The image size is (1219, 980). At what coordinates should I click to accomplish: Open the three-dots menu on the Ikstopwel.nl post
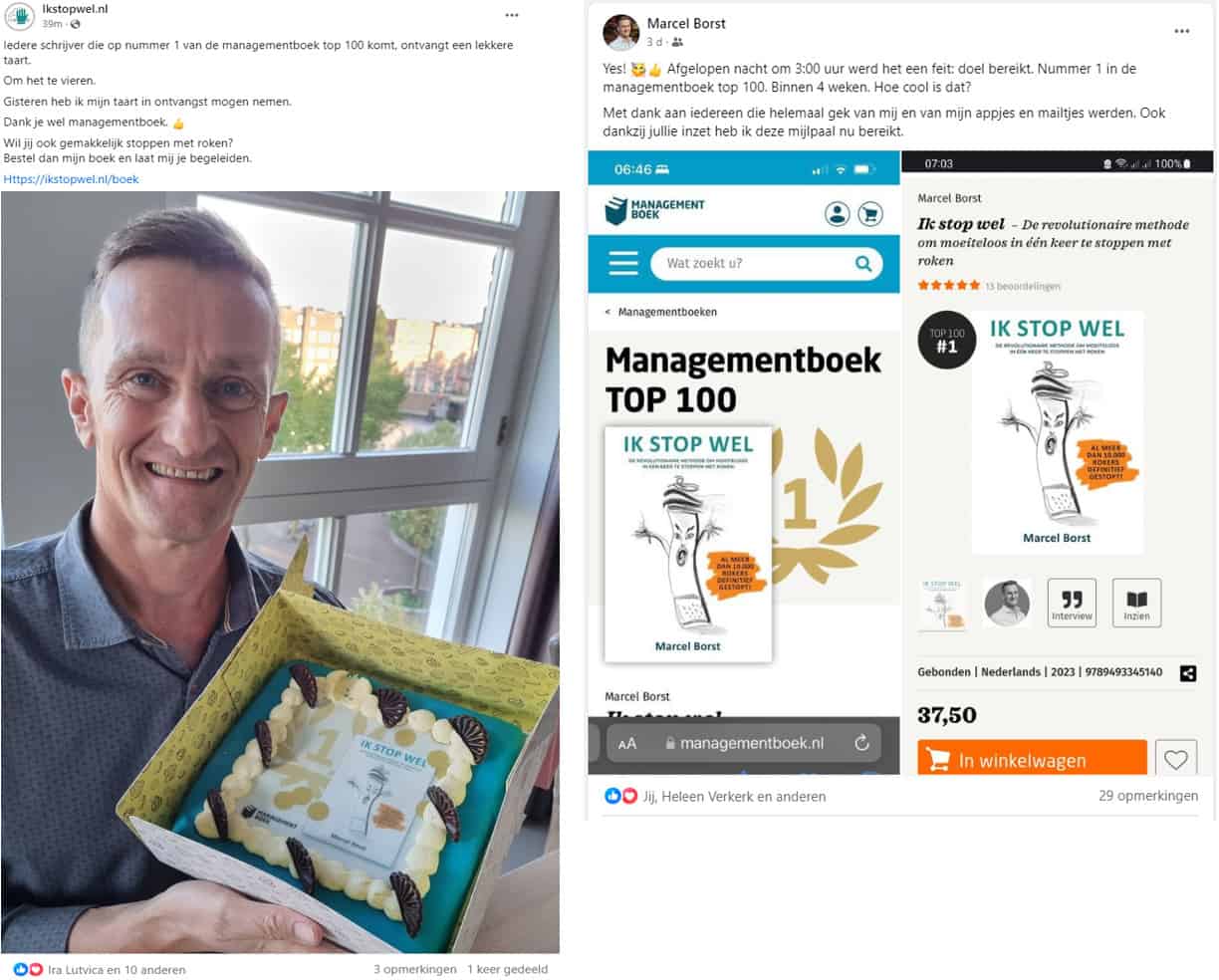tap(512, 15)
